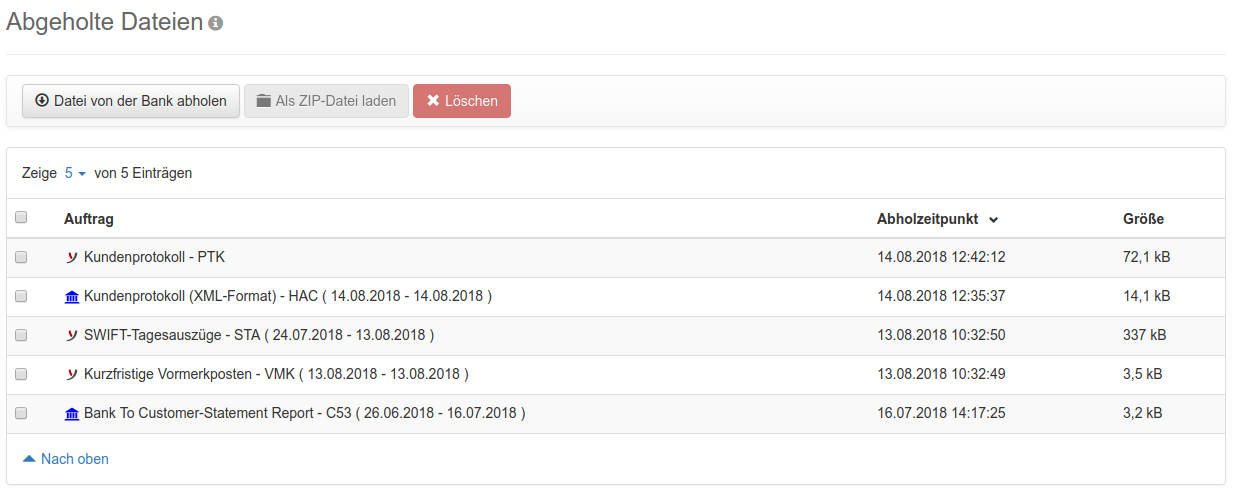Check the Kundenprotokoll - PTK row checkbox

click(x=21, y=258)
